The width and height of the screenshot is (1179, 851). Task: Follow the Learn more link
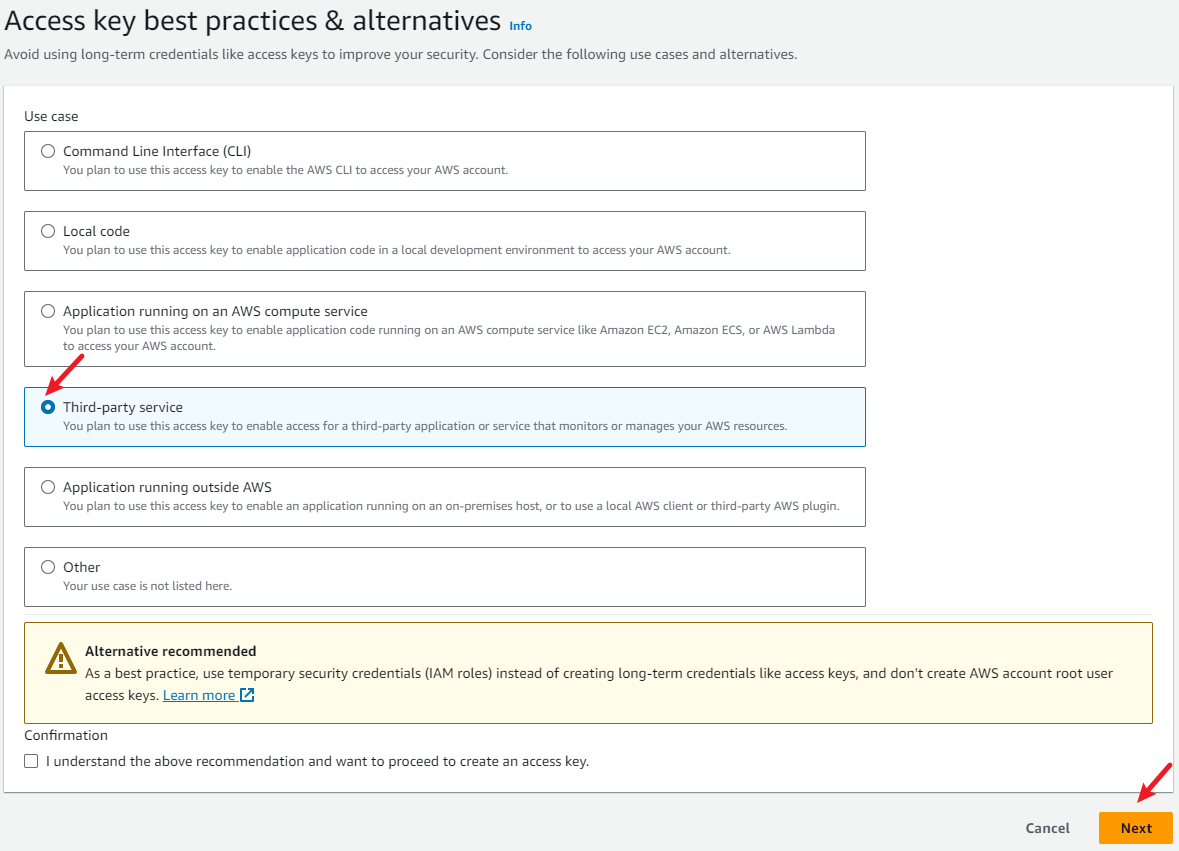pos(199,695)
